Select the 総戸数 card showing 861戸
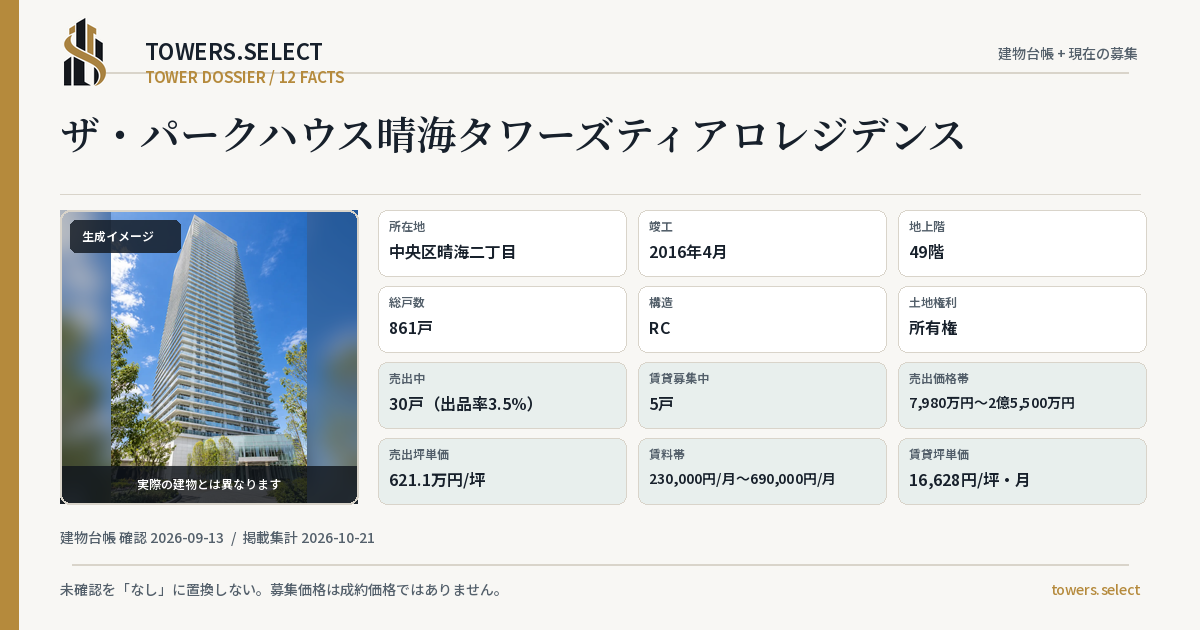This screenshot has height=630, width=1200. 502,319
